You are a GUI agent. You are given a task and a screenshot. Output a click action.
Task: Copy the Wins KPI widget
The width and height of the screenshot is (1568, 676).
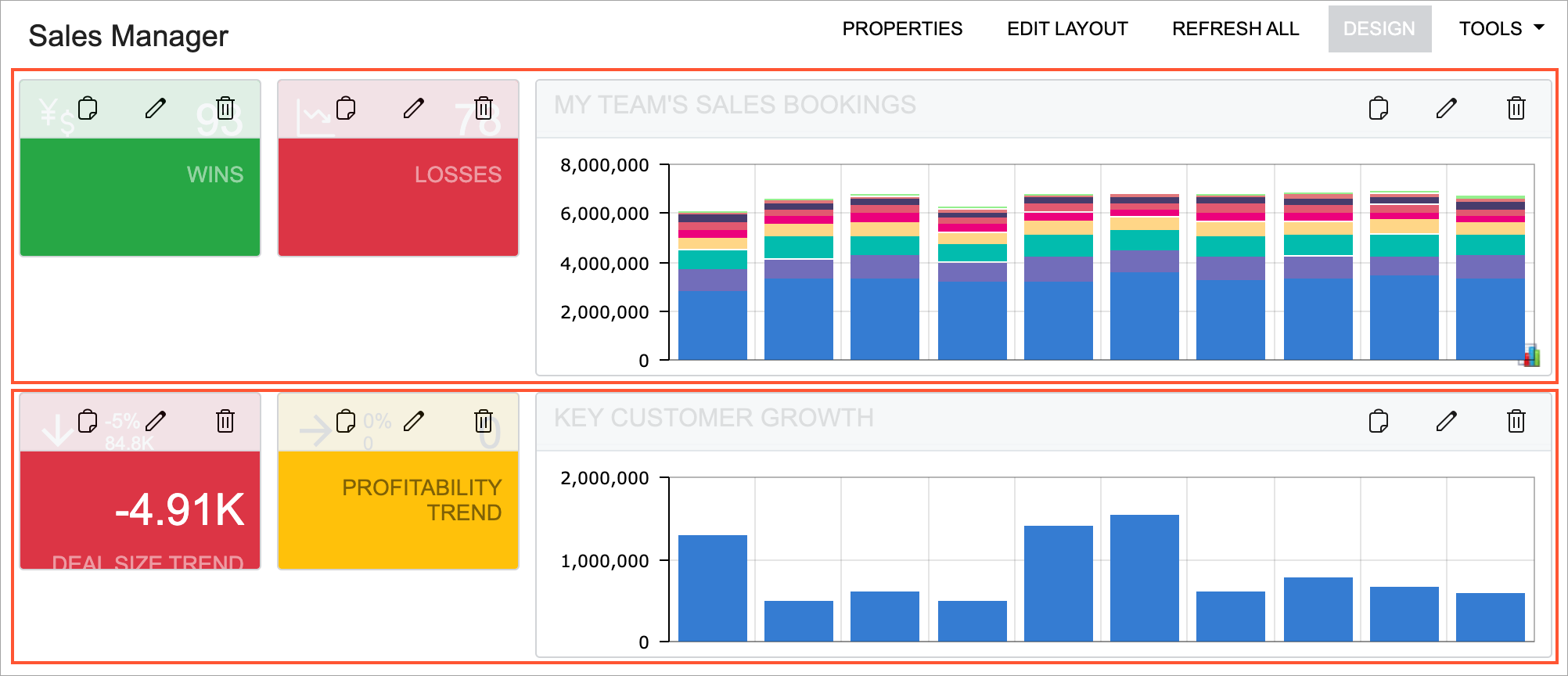[88, 108]
